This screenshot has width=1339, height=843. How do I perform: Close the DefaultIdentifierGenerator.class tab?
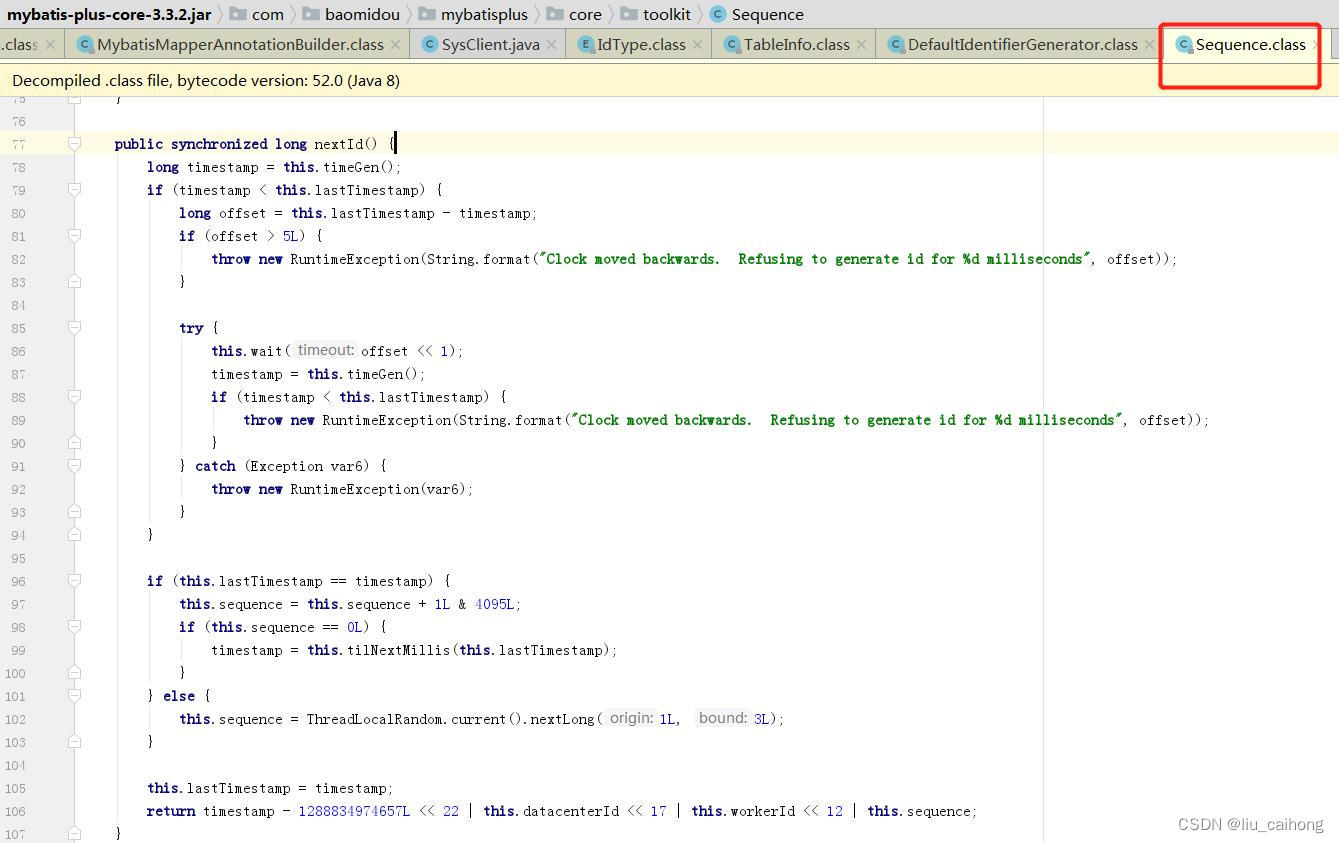1149,45
